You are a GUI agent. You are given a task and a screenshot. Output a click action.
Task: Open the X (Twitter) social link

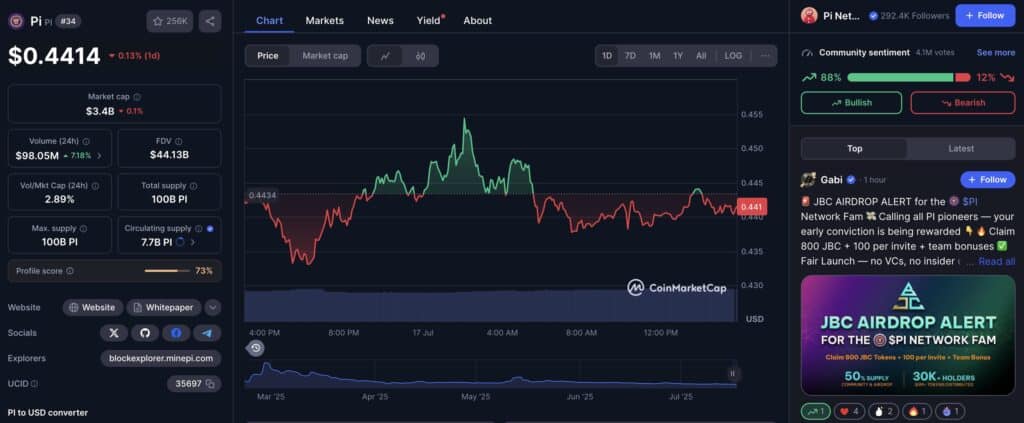pyautogui.click(x=114, y=333)
